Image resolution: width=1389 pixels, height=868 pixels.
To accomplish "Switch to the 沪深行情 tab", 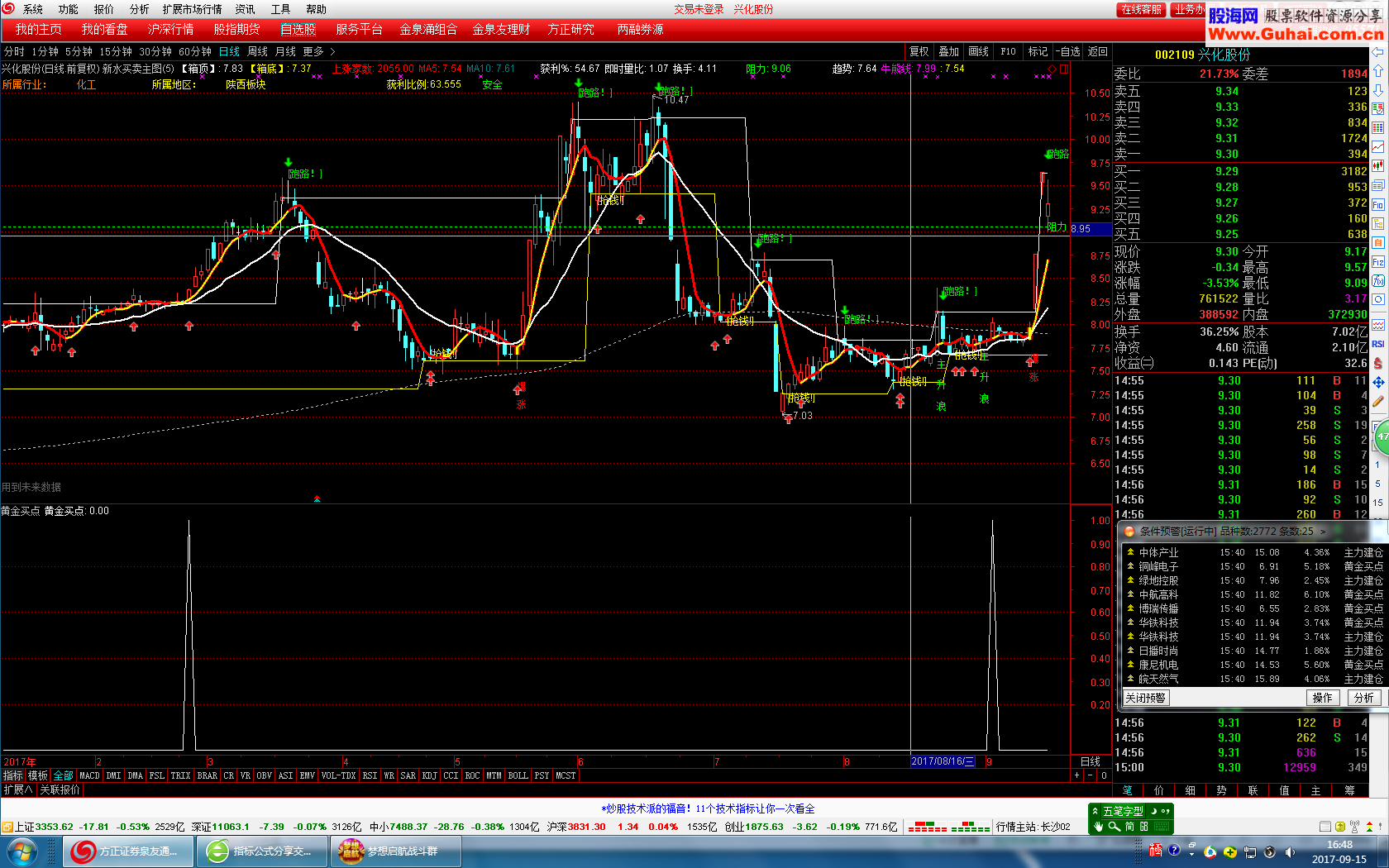I will [170, 30].
